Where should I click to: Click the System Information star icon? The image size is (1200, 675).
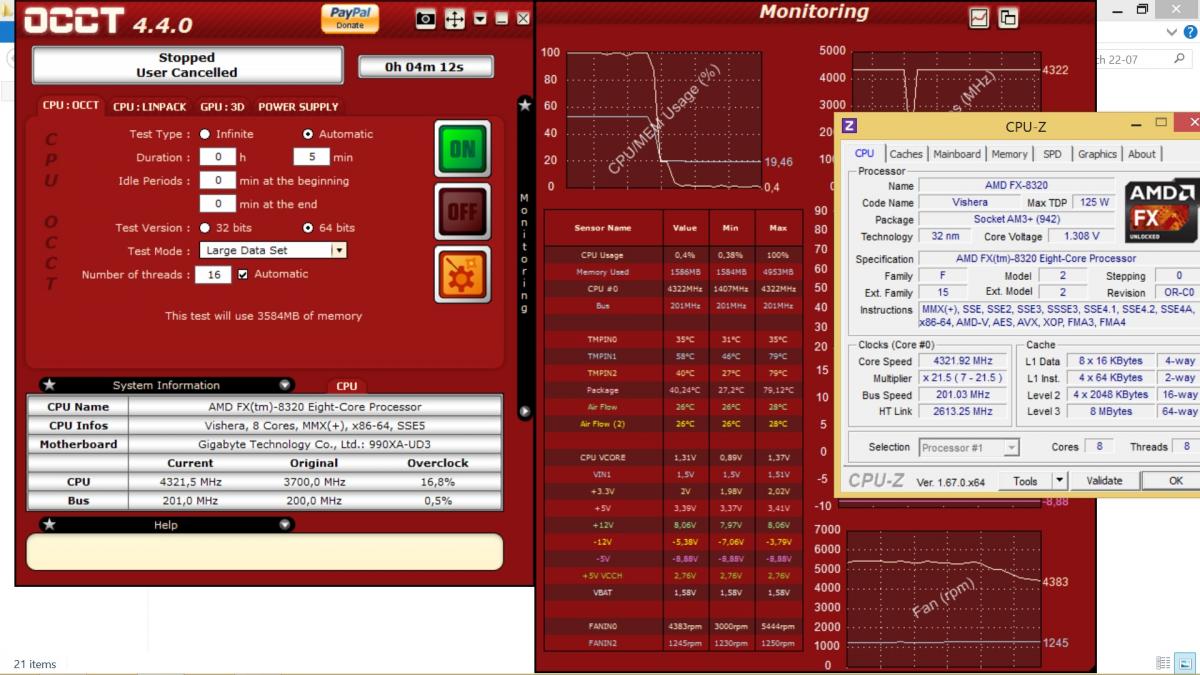49,385
